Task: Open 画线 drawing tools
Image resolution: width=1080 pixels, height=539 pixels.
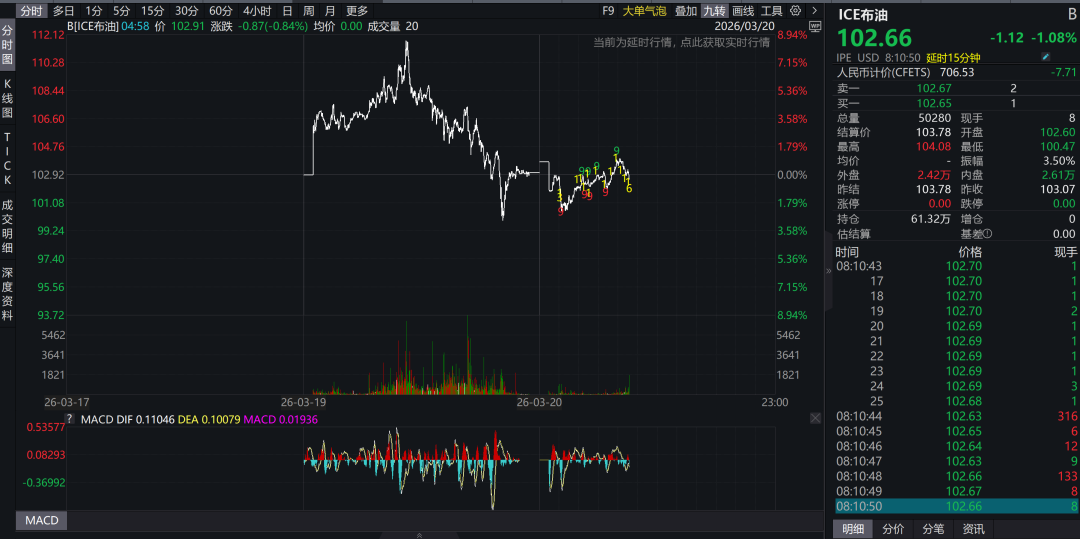Action: coord(743,11)
